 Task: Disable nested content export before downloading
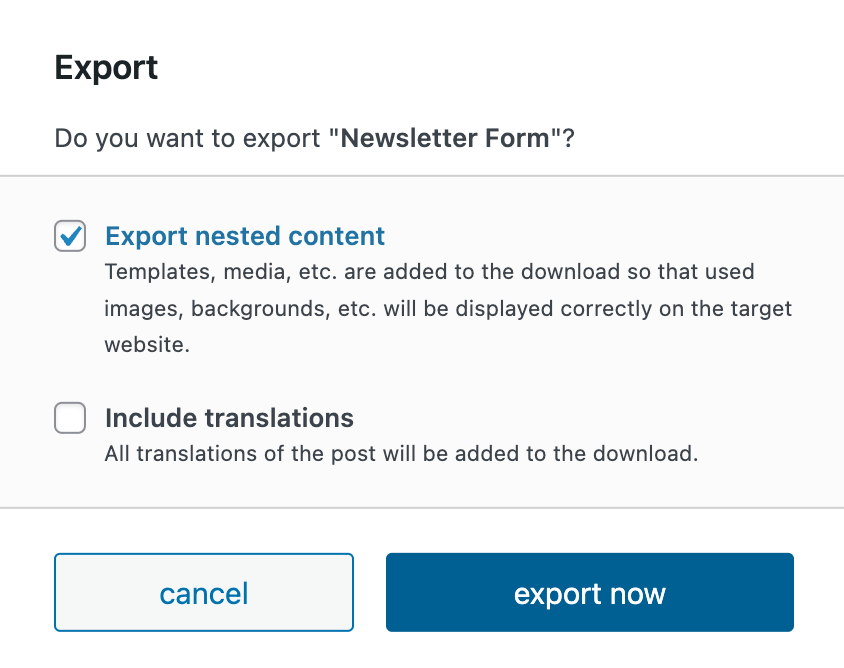pyautogui.click(x=70, y=236)
